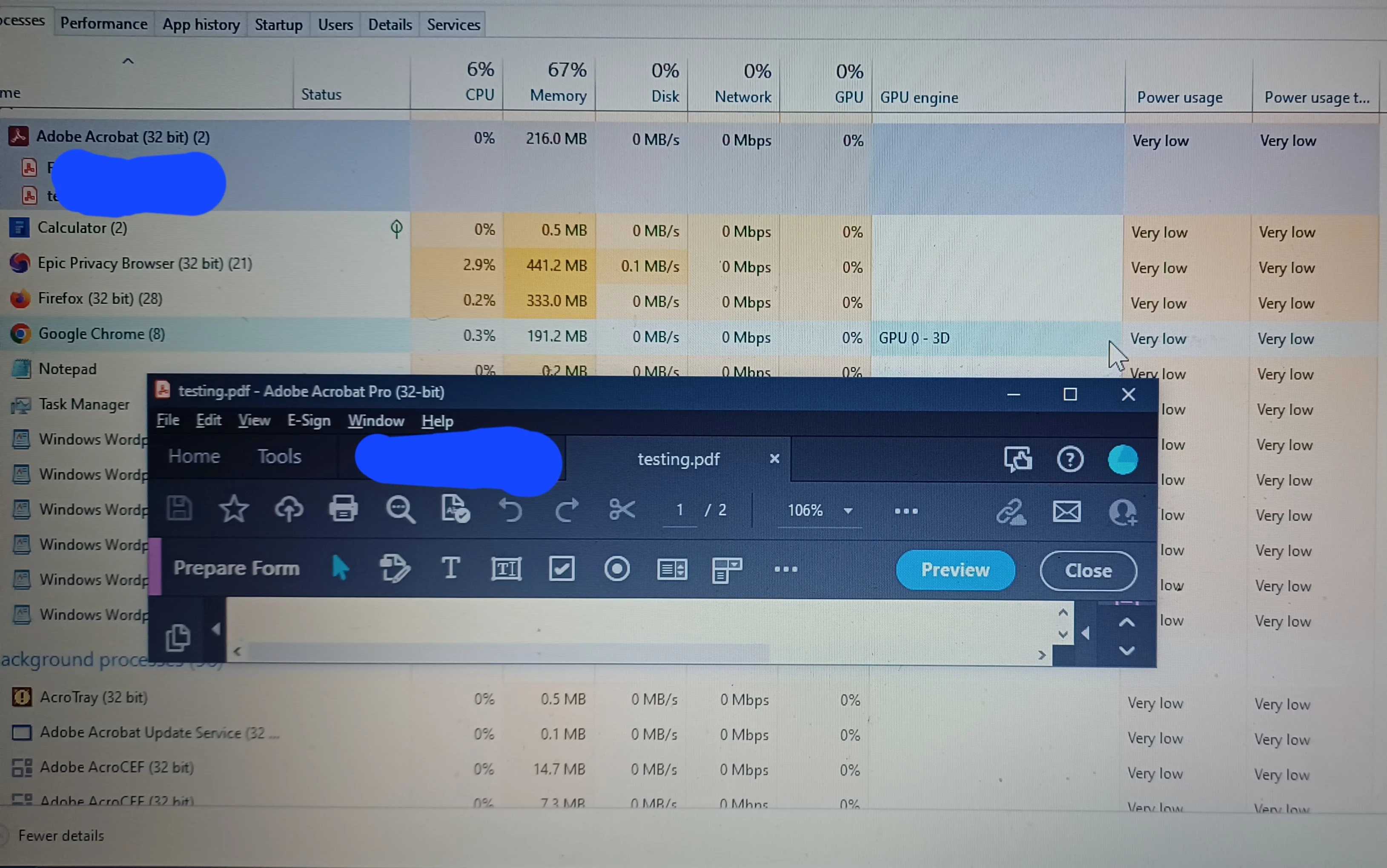Open the 106% zoom level dropdown
Image resolution: width=1387 pixels, height=868 pixels.
click(848, 511)
